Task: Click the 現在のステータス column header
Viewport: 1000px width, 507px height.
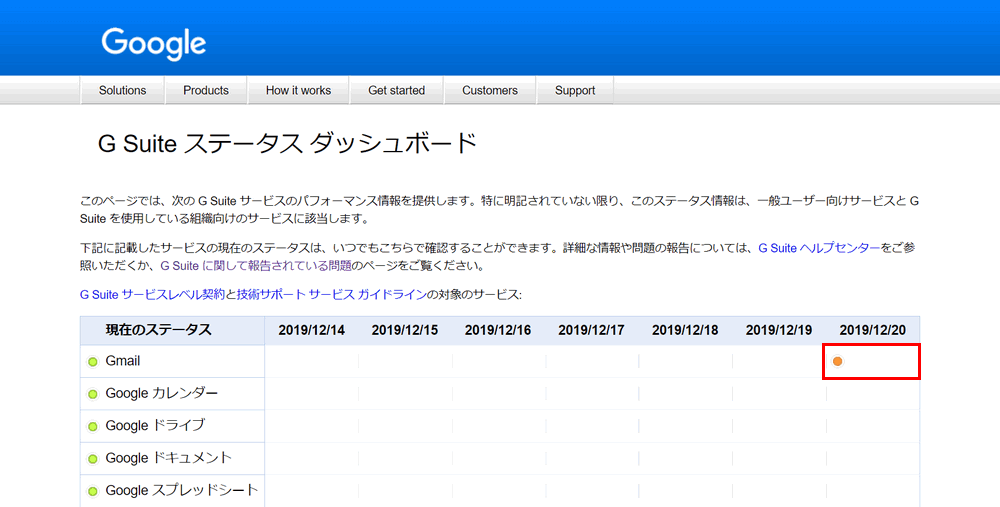Action: (x=158, y=330)
